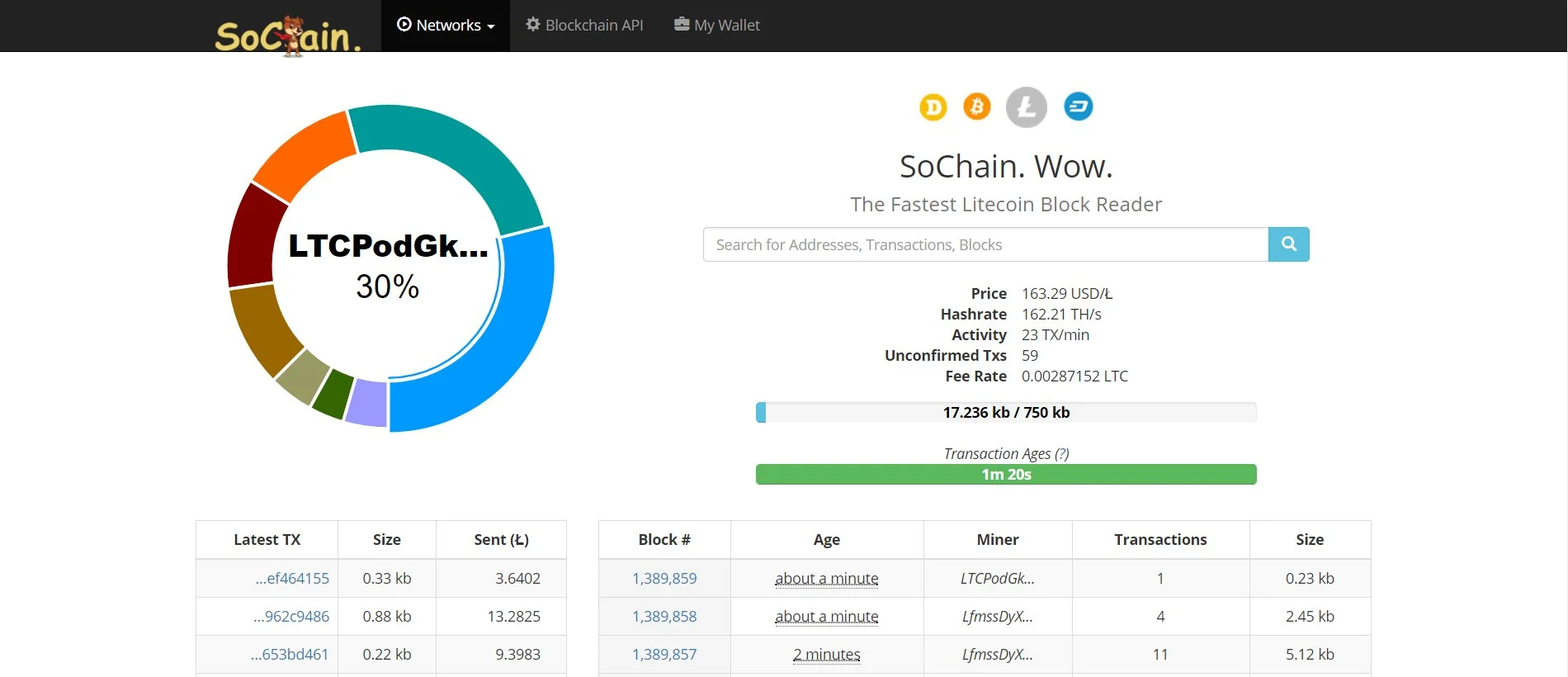Screen dimensions: 1568x677
Task: Click the block size 5.12 kb
Action: [1310, 655]
